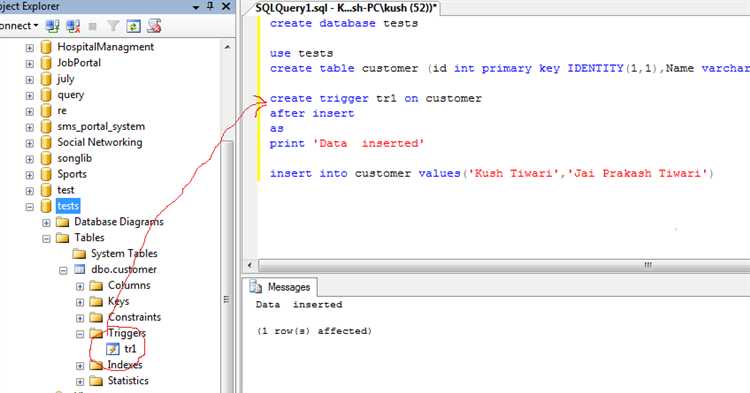
Task: Select the tr1 trigger icon
Action: [x=113, y=349]
